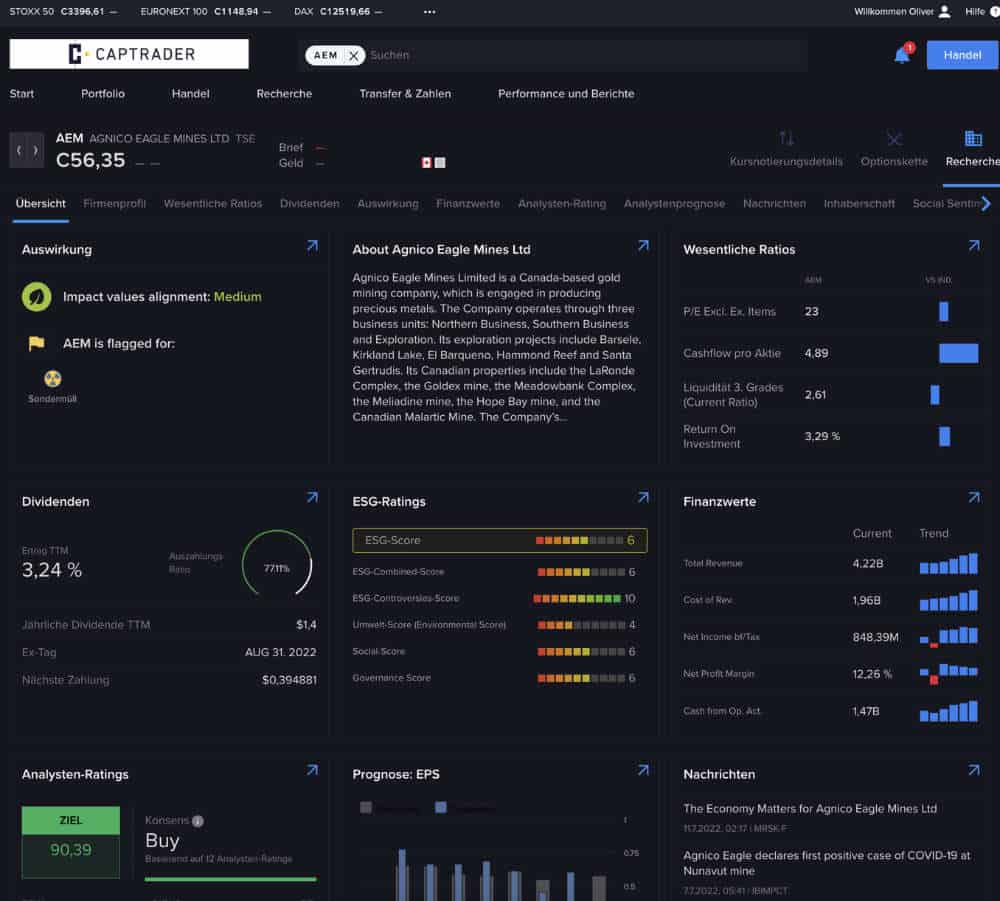Click the green impact leaf icon
Viewport: 1000px width, 901px height.
(36, 297)
